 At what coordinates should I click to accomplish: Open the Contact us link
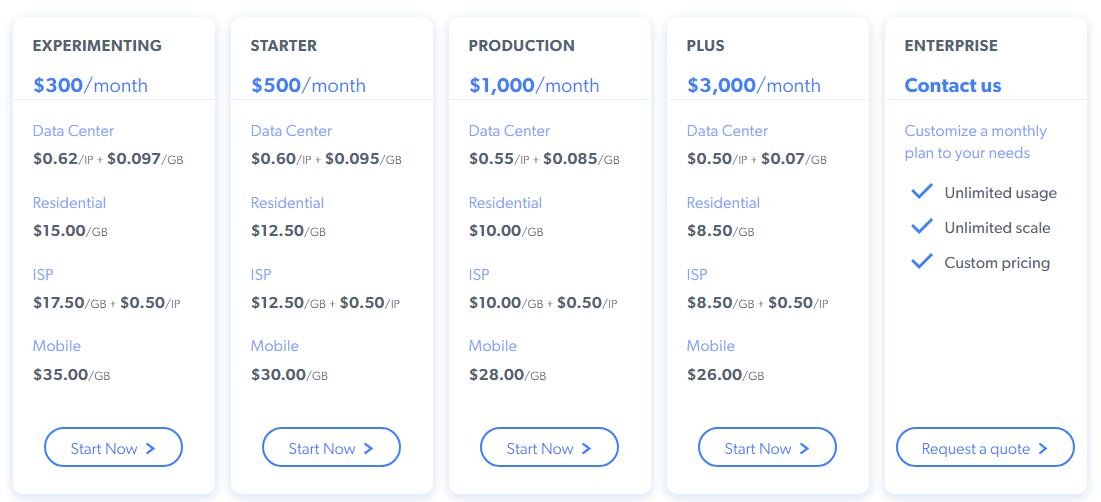tap(952, 85)
